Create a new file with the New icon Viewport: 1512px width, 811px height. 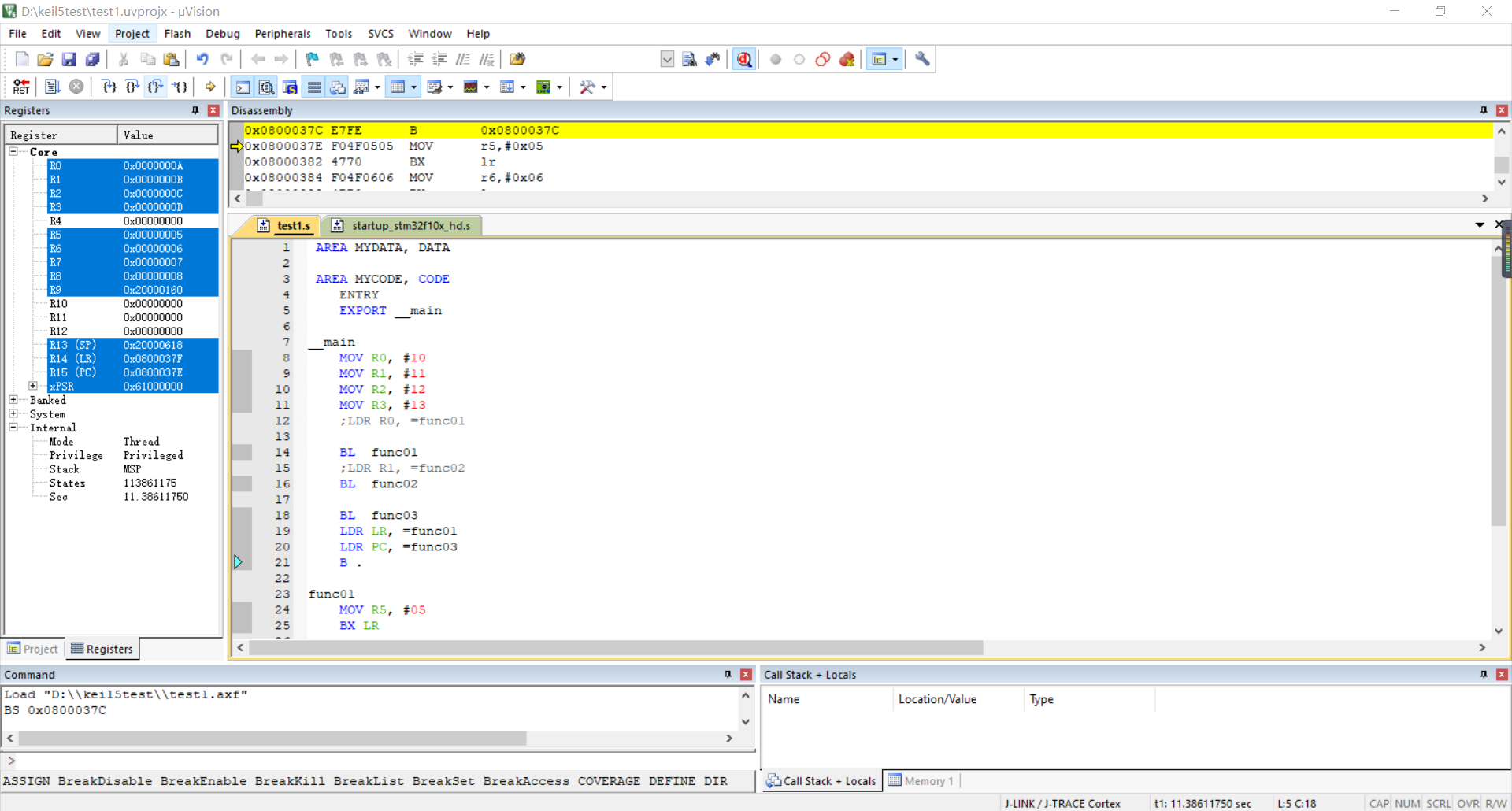click(22, 59)
